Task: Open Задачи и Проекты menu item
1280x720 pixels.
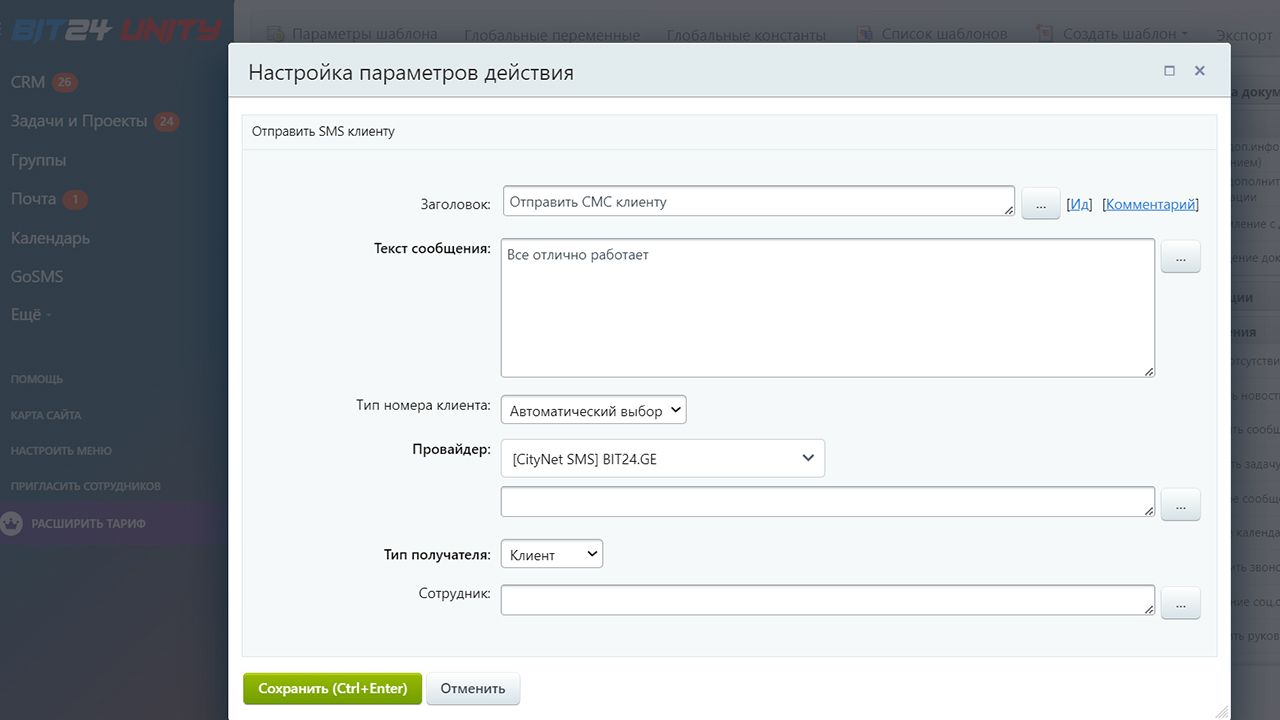Action: [79, 121]
